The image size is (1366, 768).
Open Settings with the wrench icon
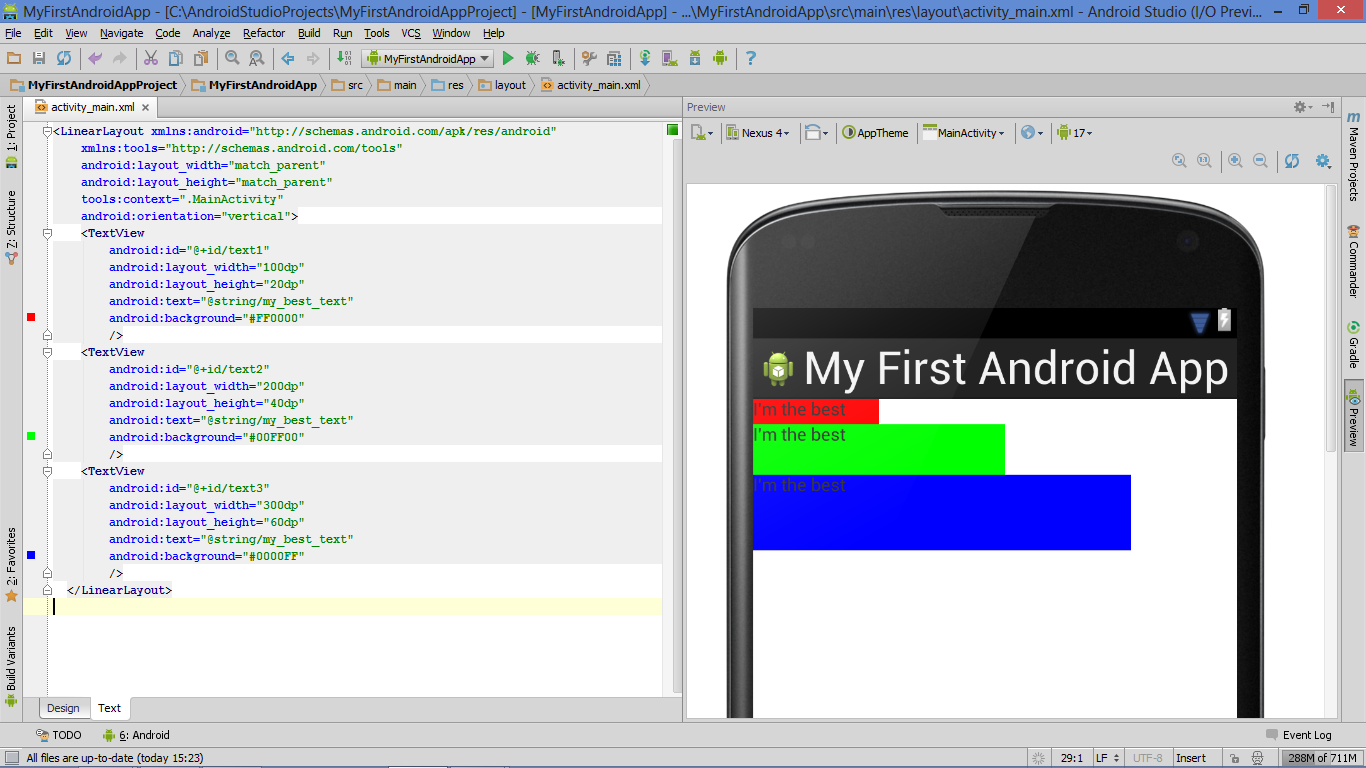pyautogui.click(x=589, y=59)
